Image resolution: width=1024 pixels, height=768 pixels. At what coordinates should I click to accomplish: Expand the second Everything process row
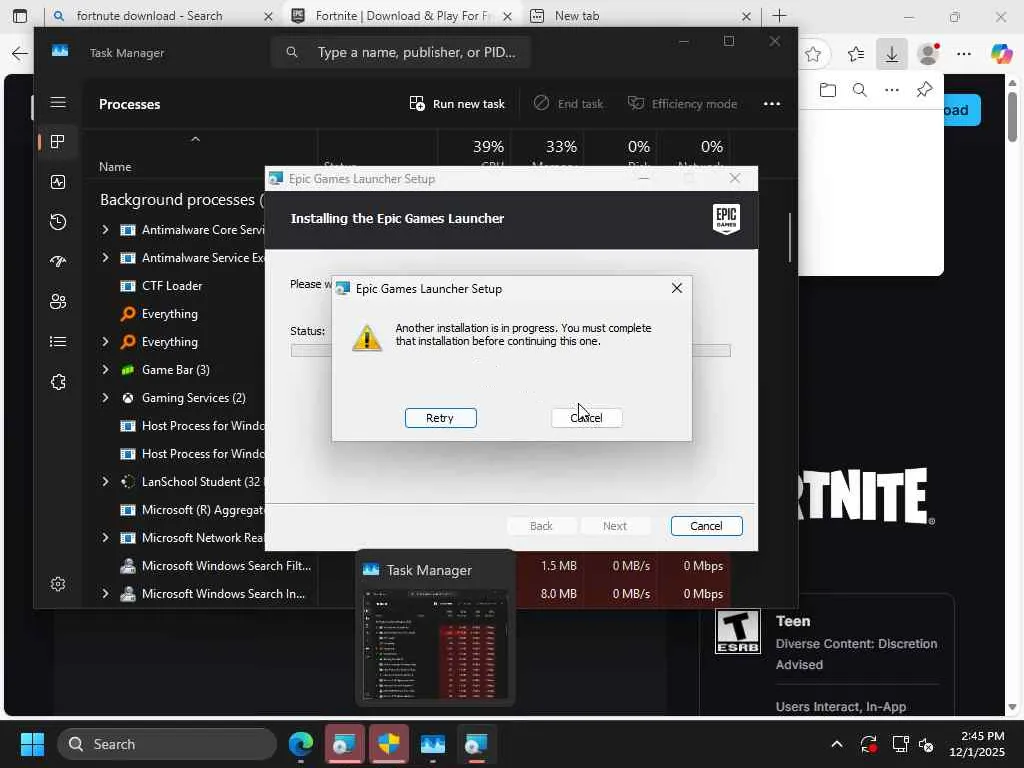105,342
